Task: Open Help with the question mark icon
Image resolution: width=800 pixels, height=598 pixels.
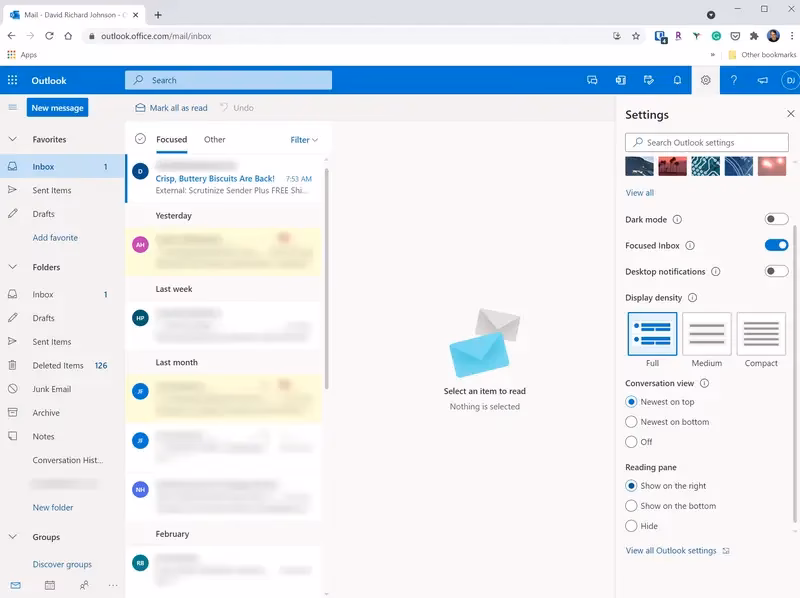Action: pos(735,80)
